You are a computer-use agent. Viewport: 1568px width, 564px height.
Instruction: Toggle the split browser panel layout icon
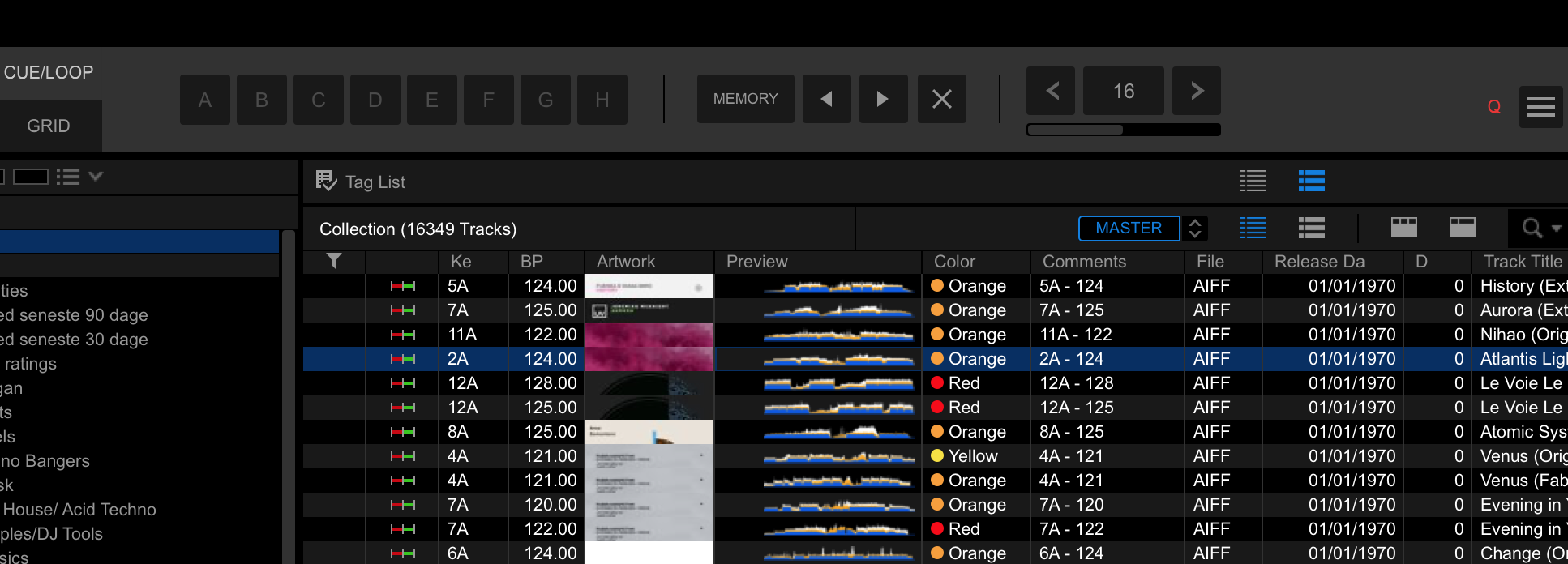(1403, 228)
